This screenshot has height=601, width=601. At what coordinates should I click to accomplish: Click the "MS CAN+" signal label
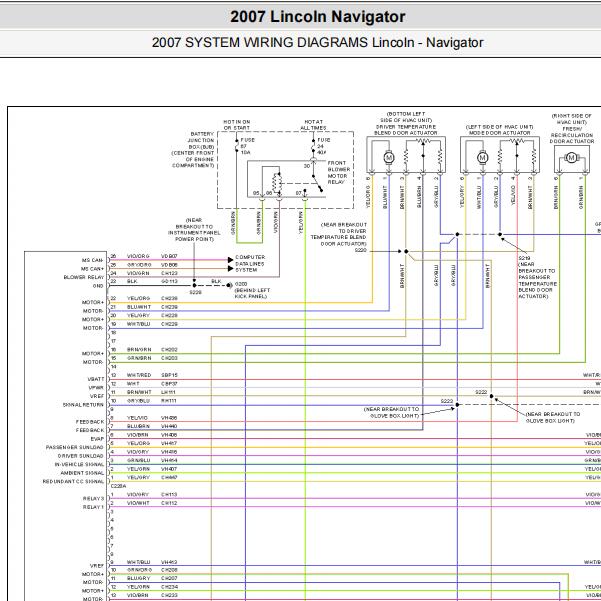pos(92,269)
